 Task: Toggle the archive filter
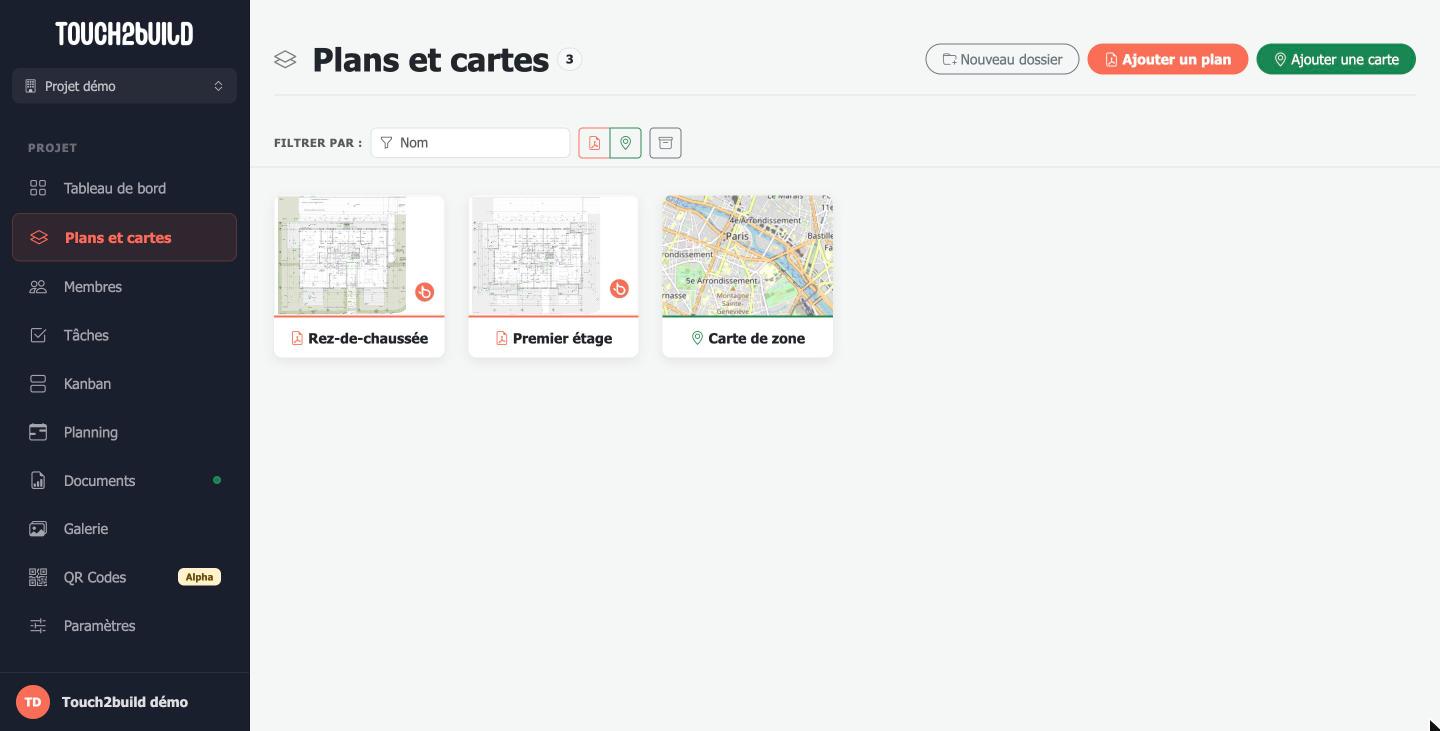(x=665, y=143)
